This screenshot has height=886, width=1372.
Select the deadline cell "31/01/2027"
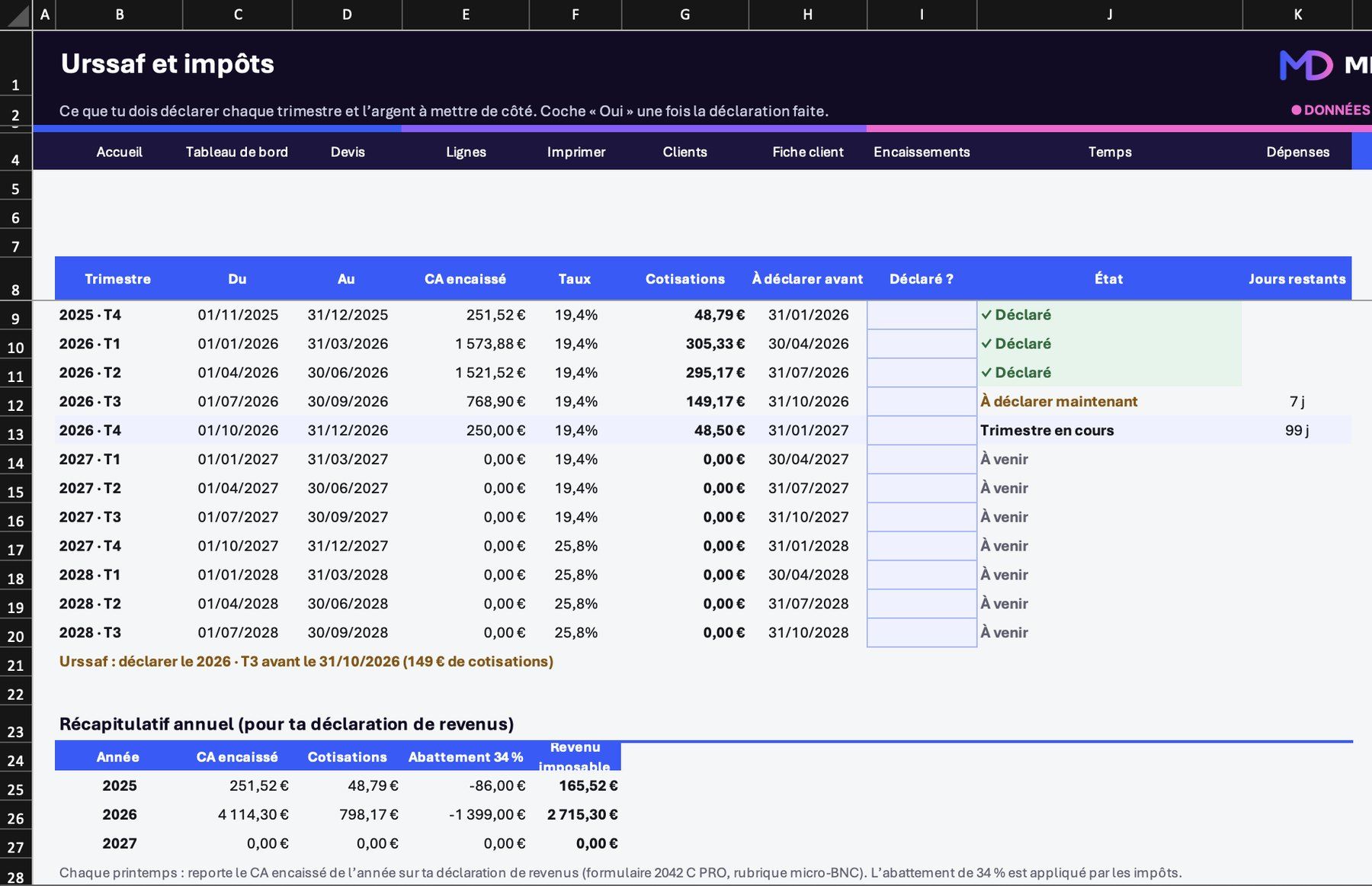point(808,431)
